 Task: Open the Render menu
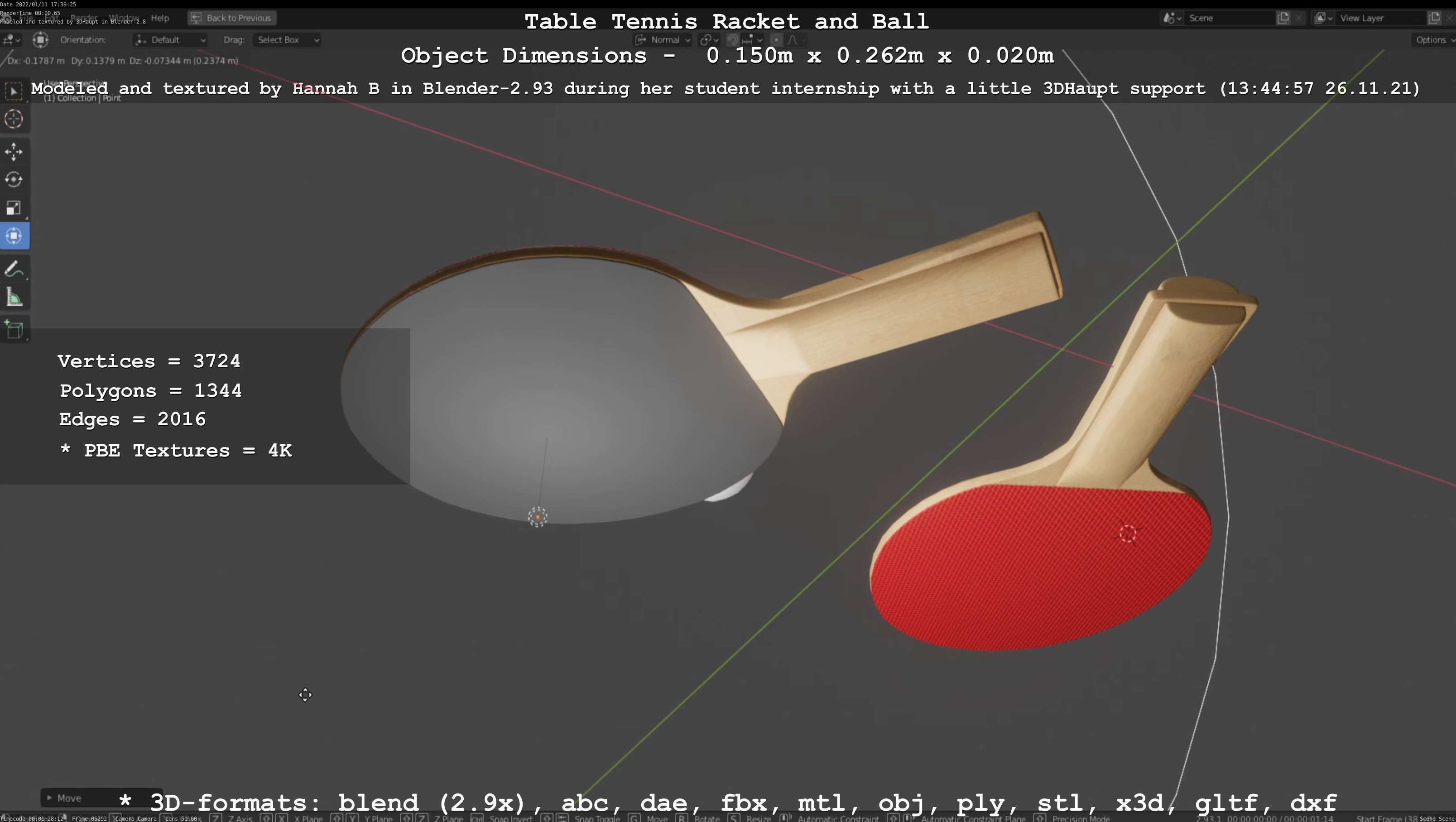(x=84, y=18)
